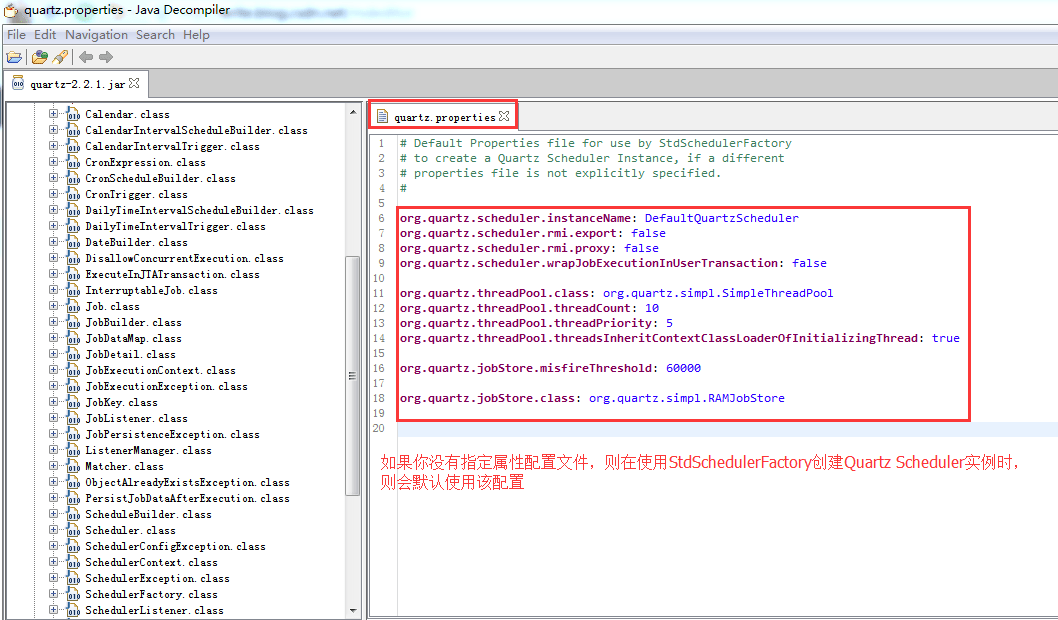Open the File menu

coord(16,34)
